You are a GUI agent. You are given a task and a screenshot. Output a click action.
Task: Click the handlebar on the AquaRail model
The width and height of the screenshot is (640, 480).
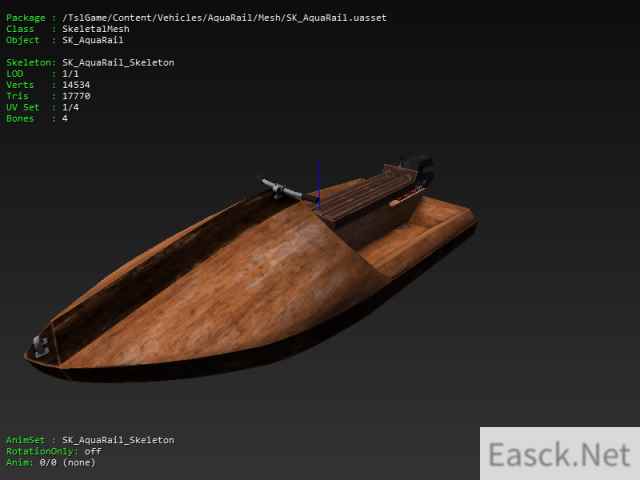(x=281, y=187)
